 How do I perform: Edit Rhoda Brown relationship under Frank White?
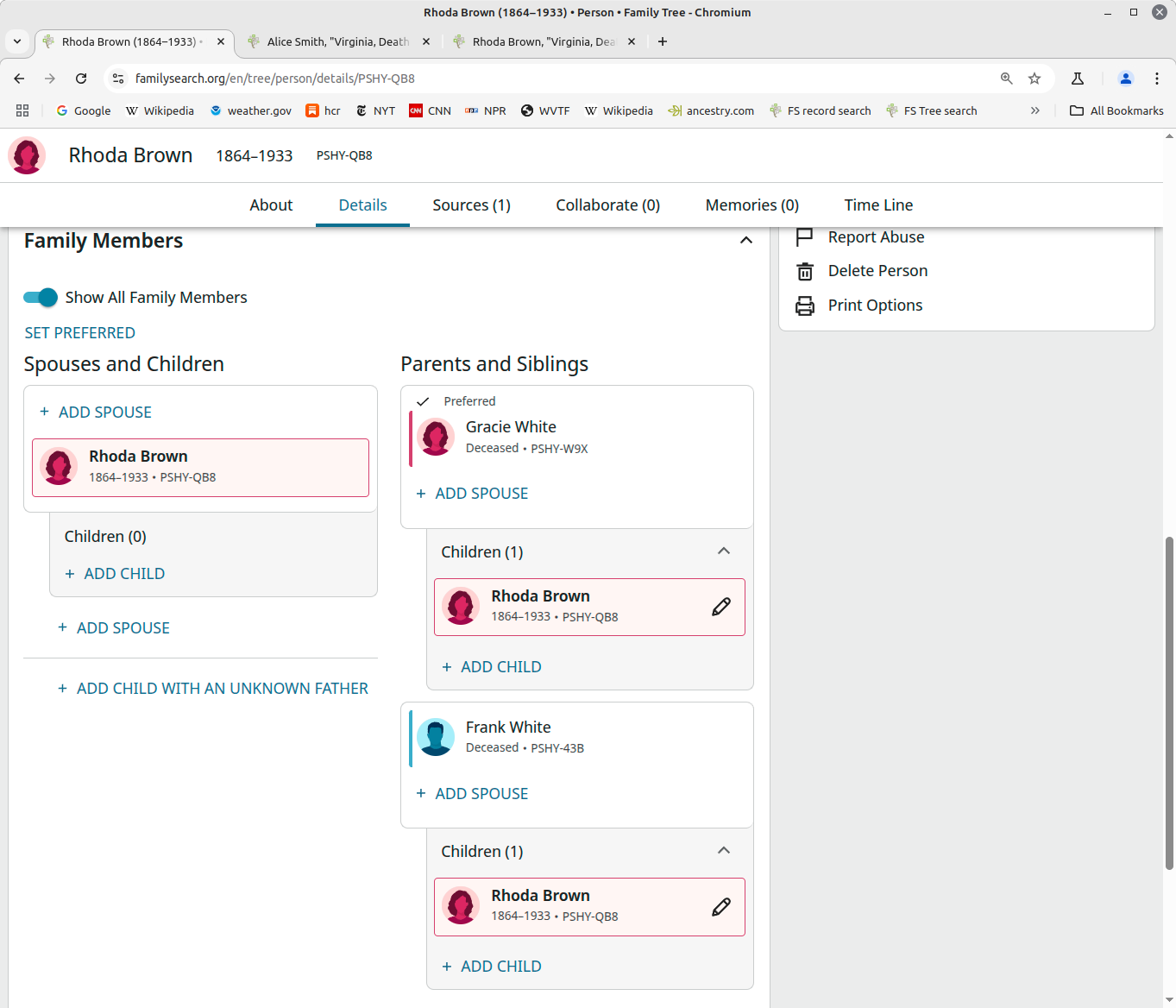tap(721, 906)
